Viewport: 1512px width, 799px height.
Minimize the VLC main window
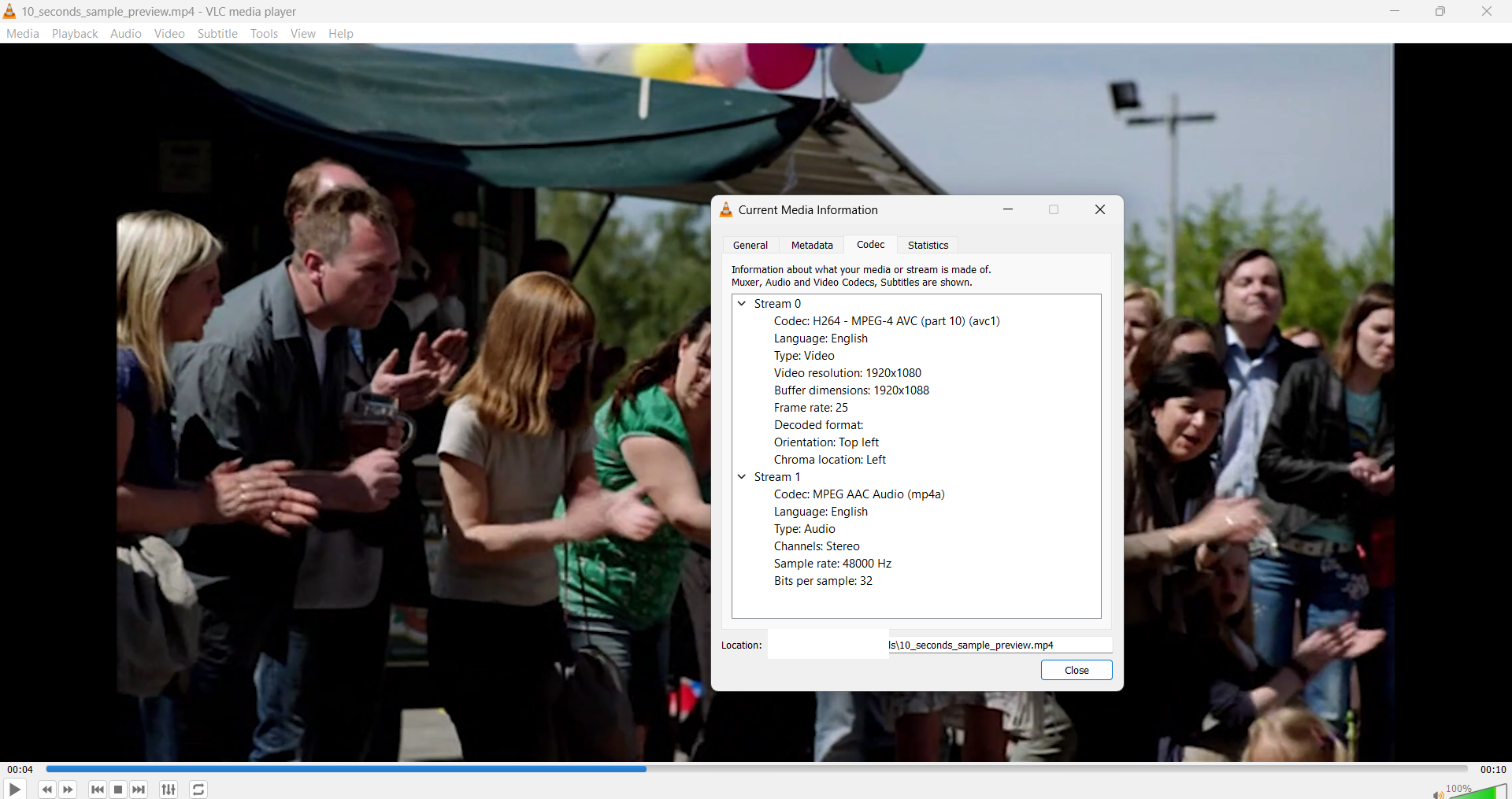(x=1395, y=11)
